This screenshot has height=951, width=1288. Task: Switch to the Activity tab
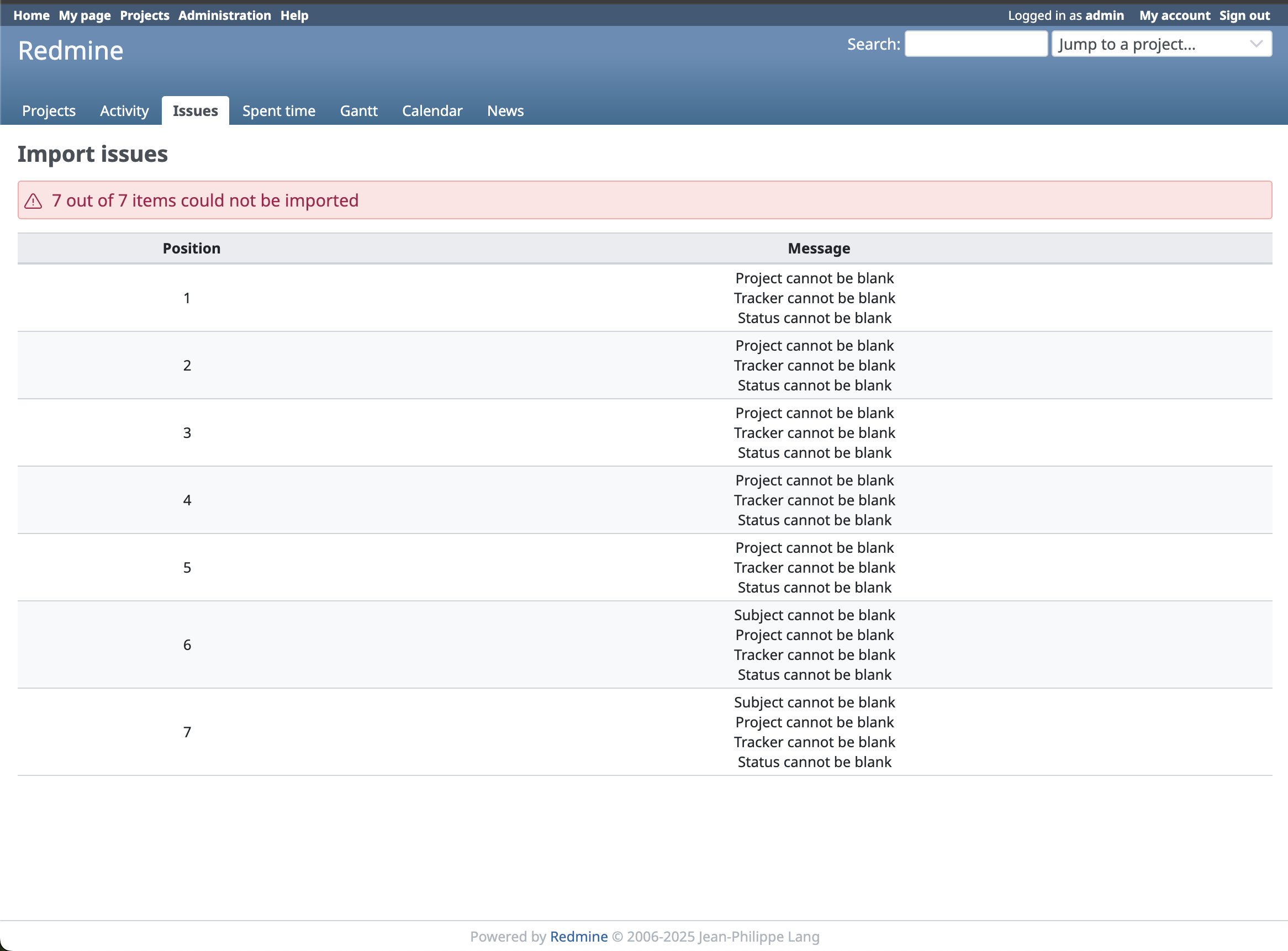[x=124, y=110]
